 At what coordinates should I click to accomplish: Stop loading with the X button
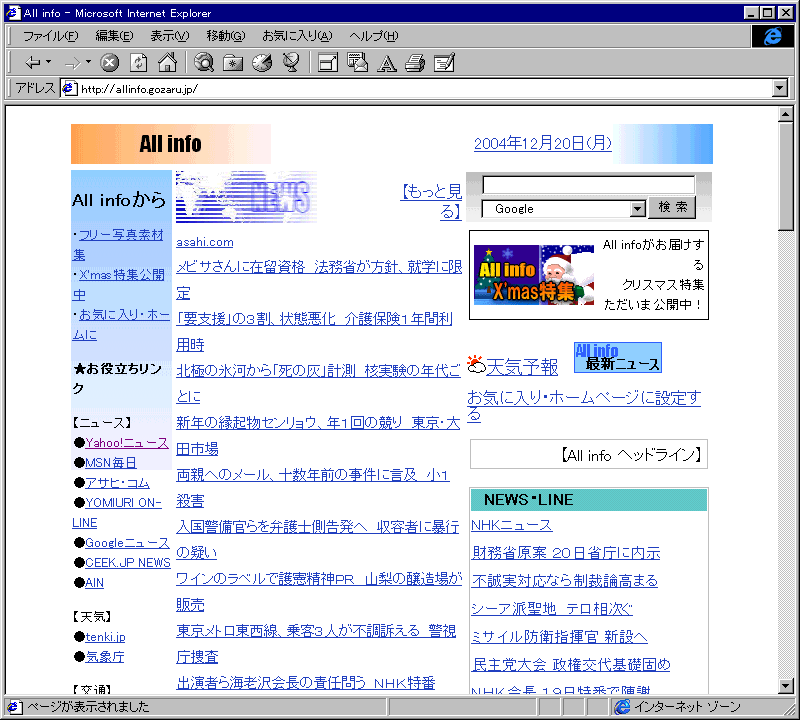tap(109, 63)
